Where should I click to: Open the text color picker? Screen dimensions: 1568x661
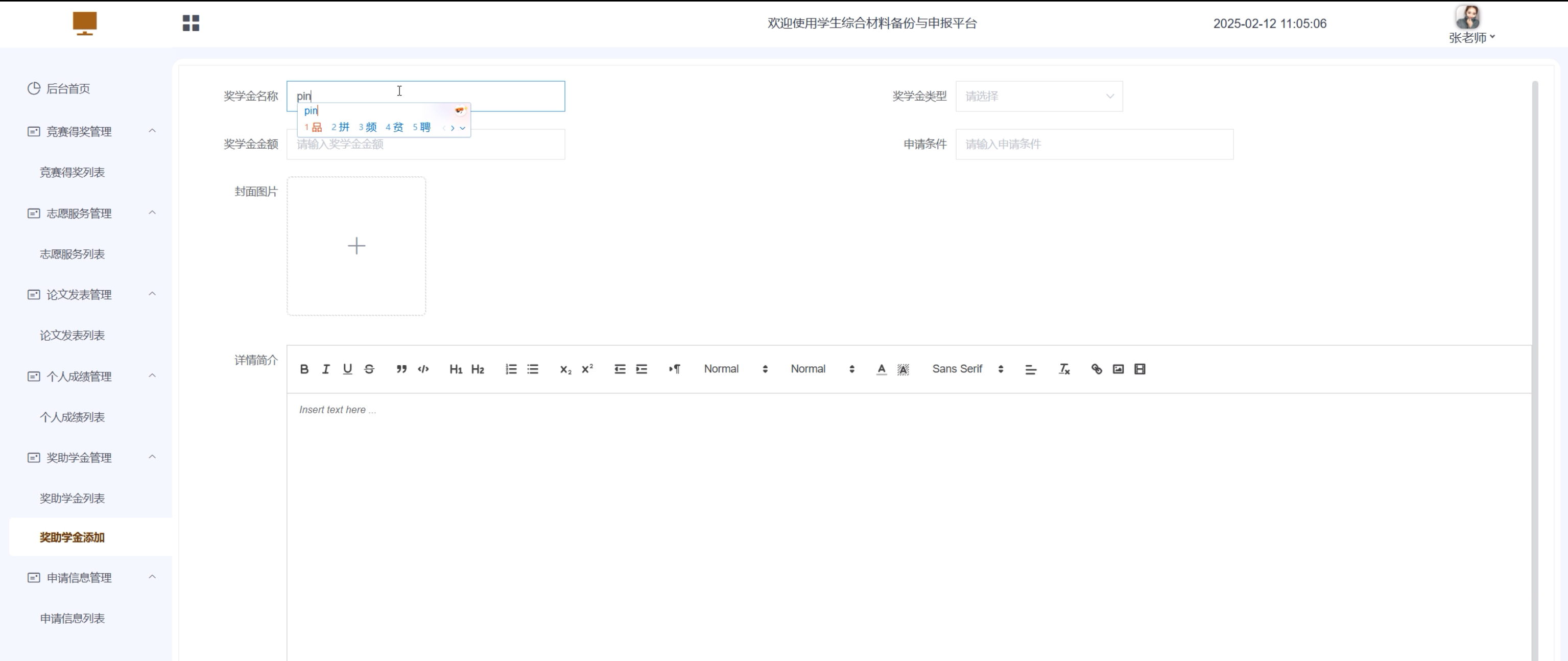(881, 369)
